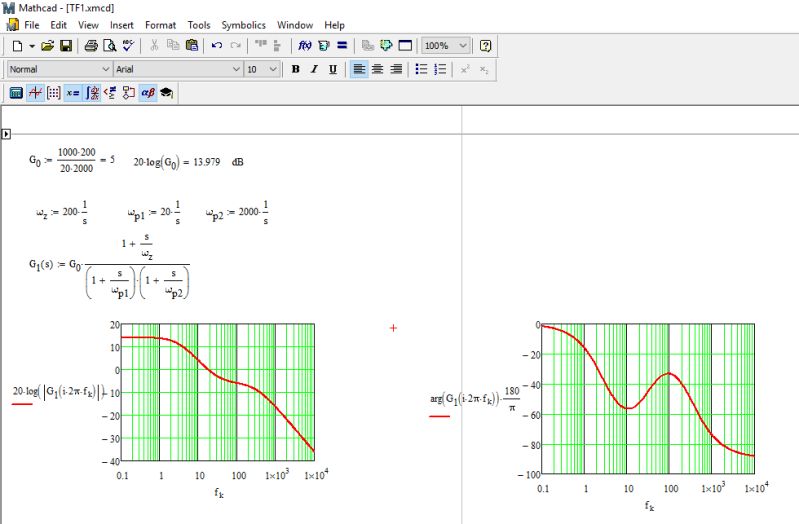This screenshot has width=799, height=524.
Task: Open the font size 10 dropdown
Action: click(x=262, y=69)
